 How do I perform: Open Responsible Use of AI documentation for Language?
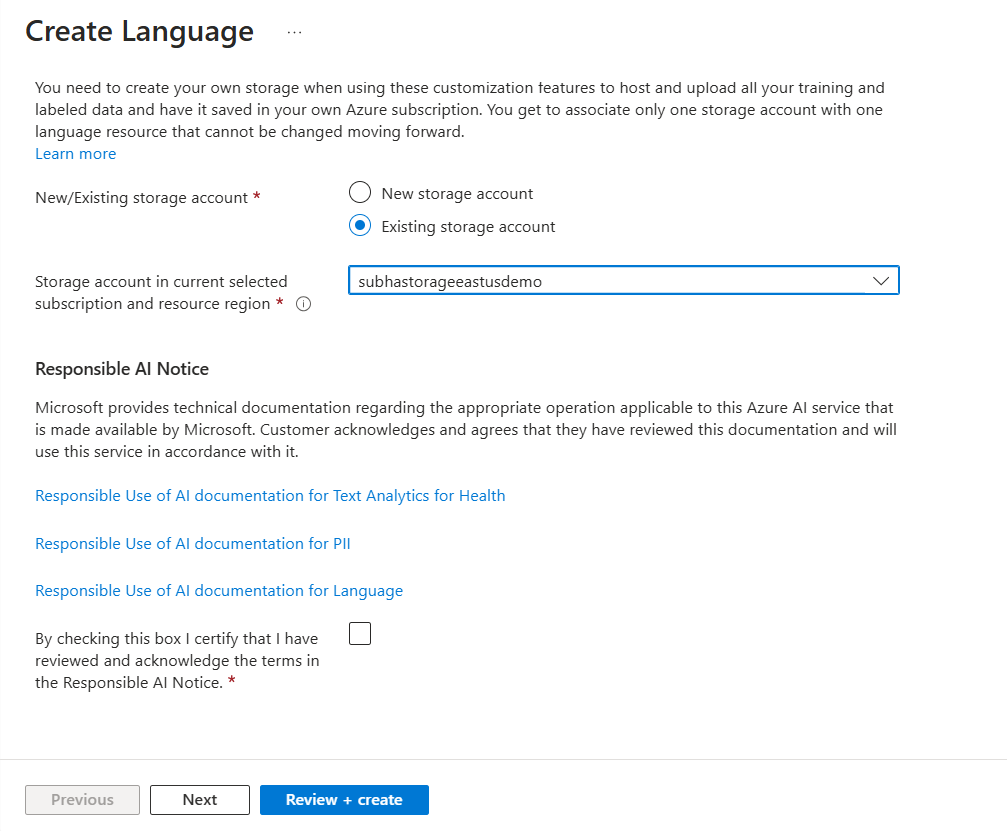pyautogui.click(x=219, y=591)
